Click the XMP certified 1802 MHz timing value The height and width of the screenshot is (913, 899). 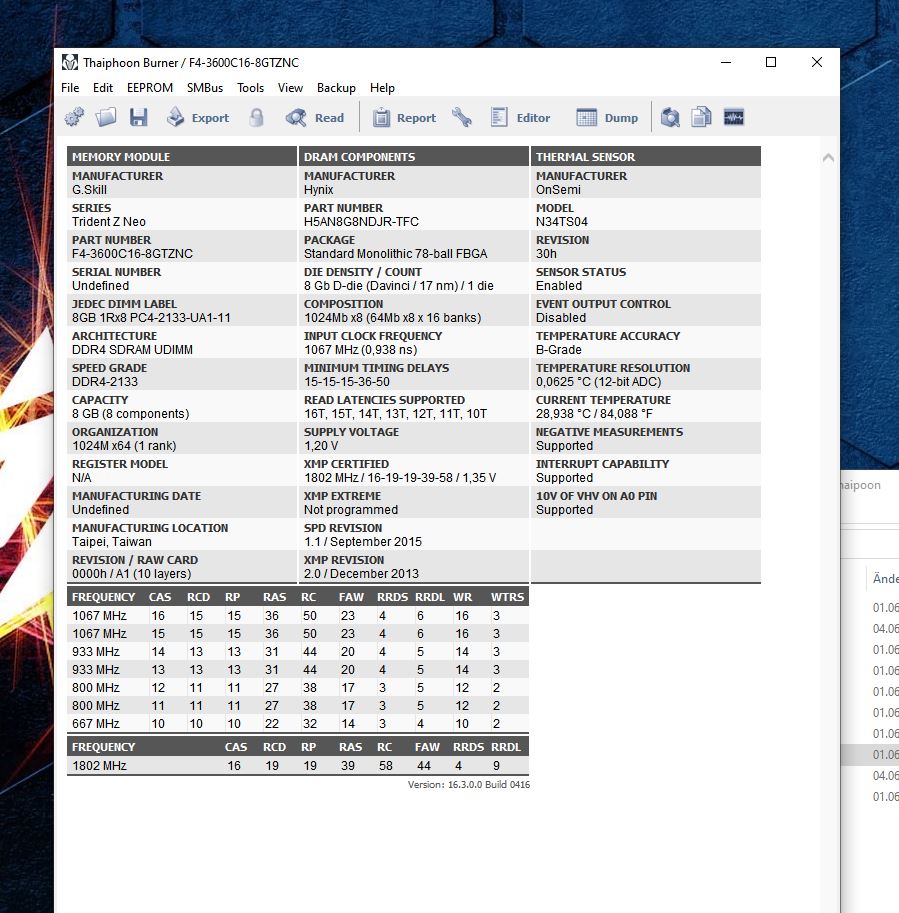[400, 478]
